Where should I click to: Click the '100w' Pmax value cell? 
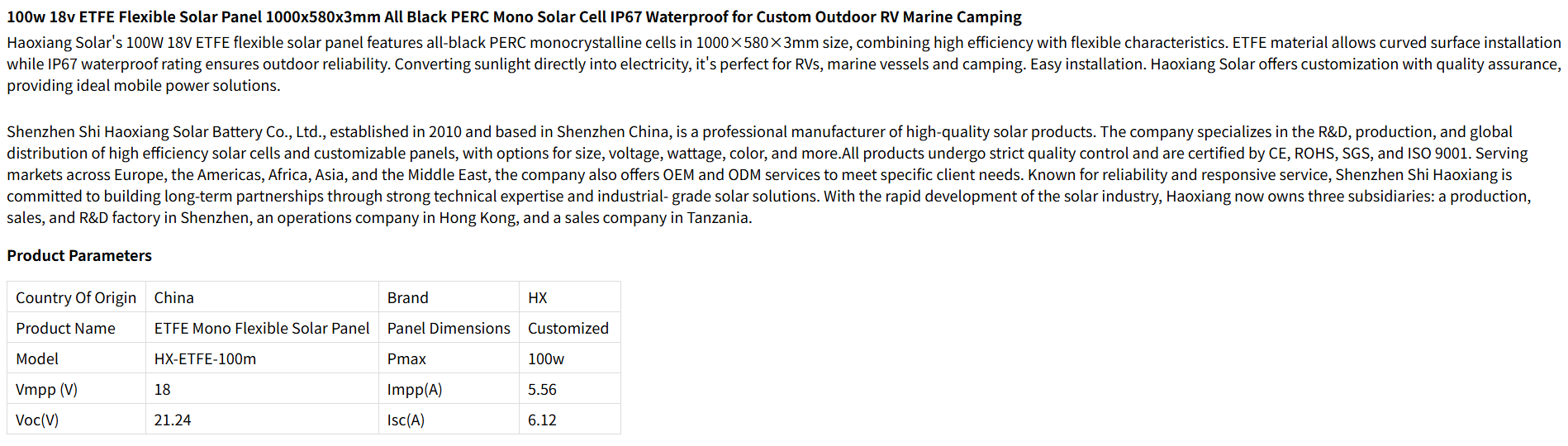coord(546,358)
